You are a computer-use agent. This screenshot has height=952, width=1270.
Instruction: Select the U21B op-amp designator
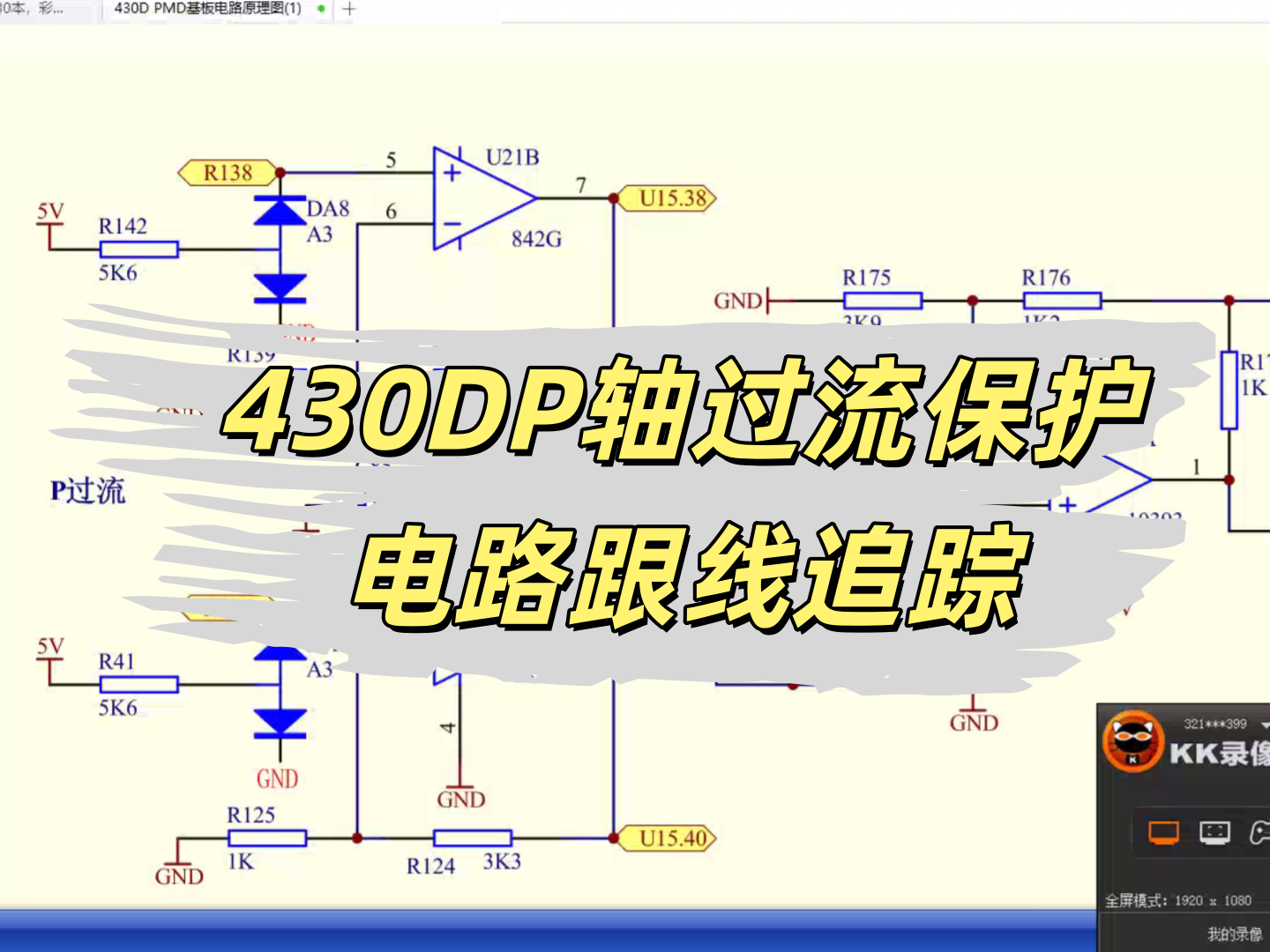coord(512,158)
